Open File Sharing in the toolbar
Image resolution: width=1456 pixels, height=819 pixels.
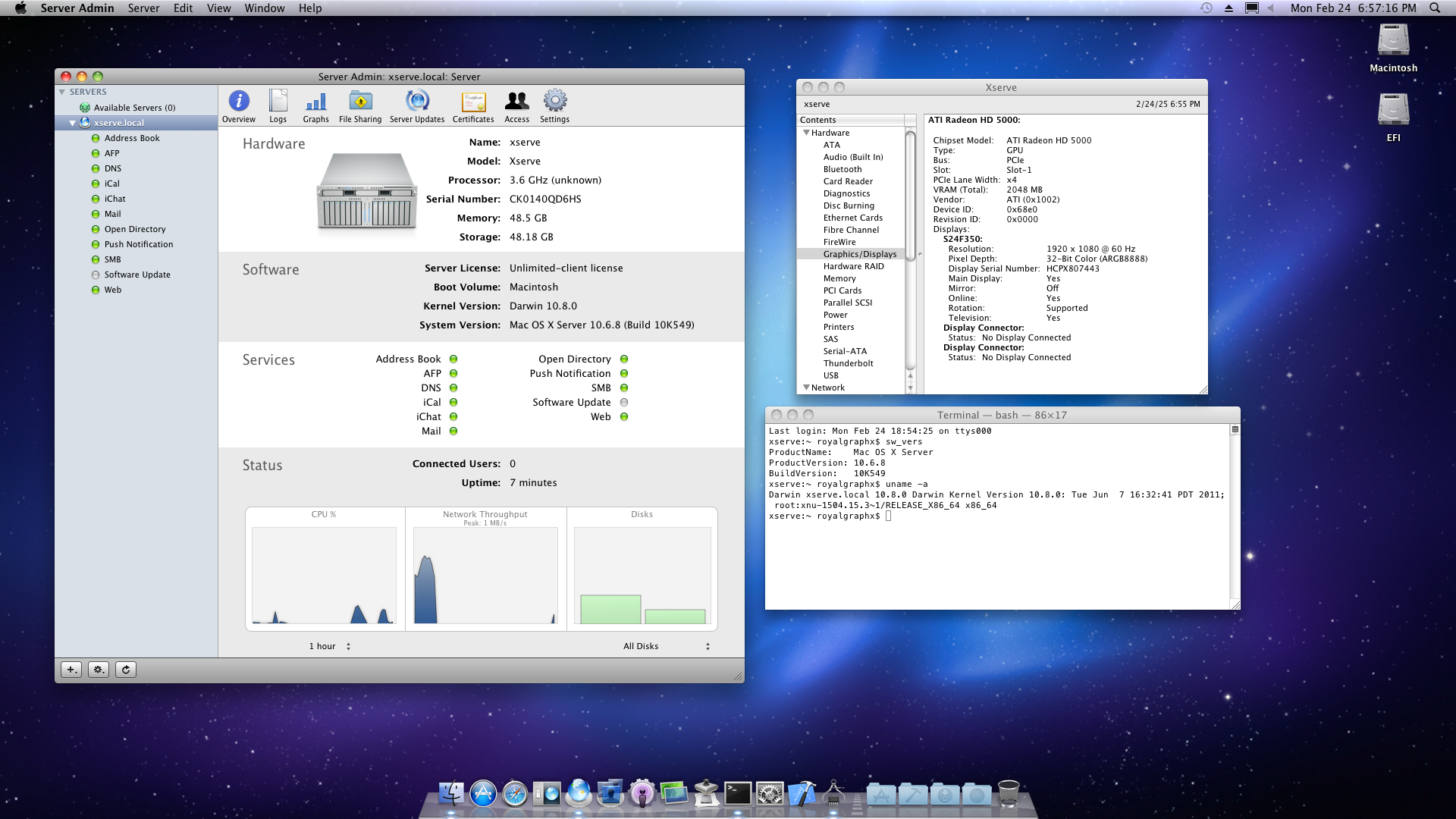click(x=360, y=106)
